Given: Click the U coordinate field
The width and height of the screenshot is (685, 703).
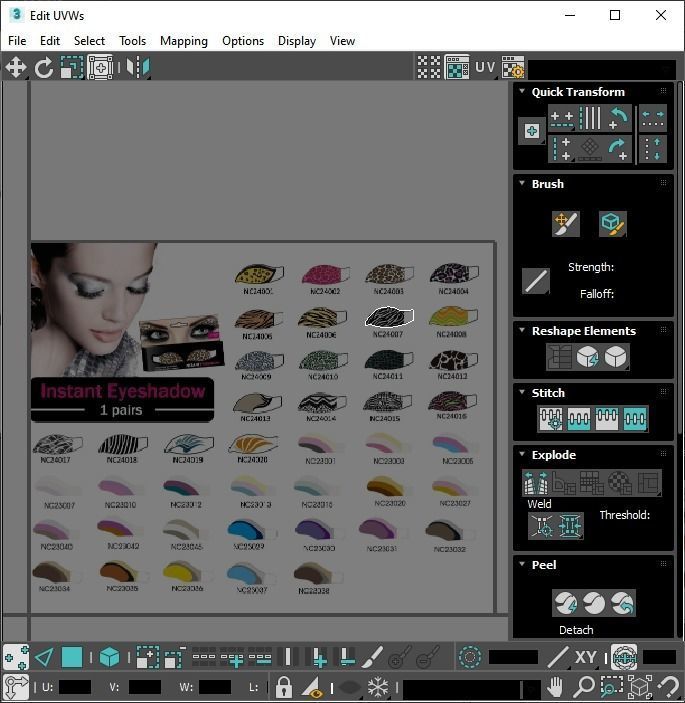Looking at the screenshot, I should [75, 687].
